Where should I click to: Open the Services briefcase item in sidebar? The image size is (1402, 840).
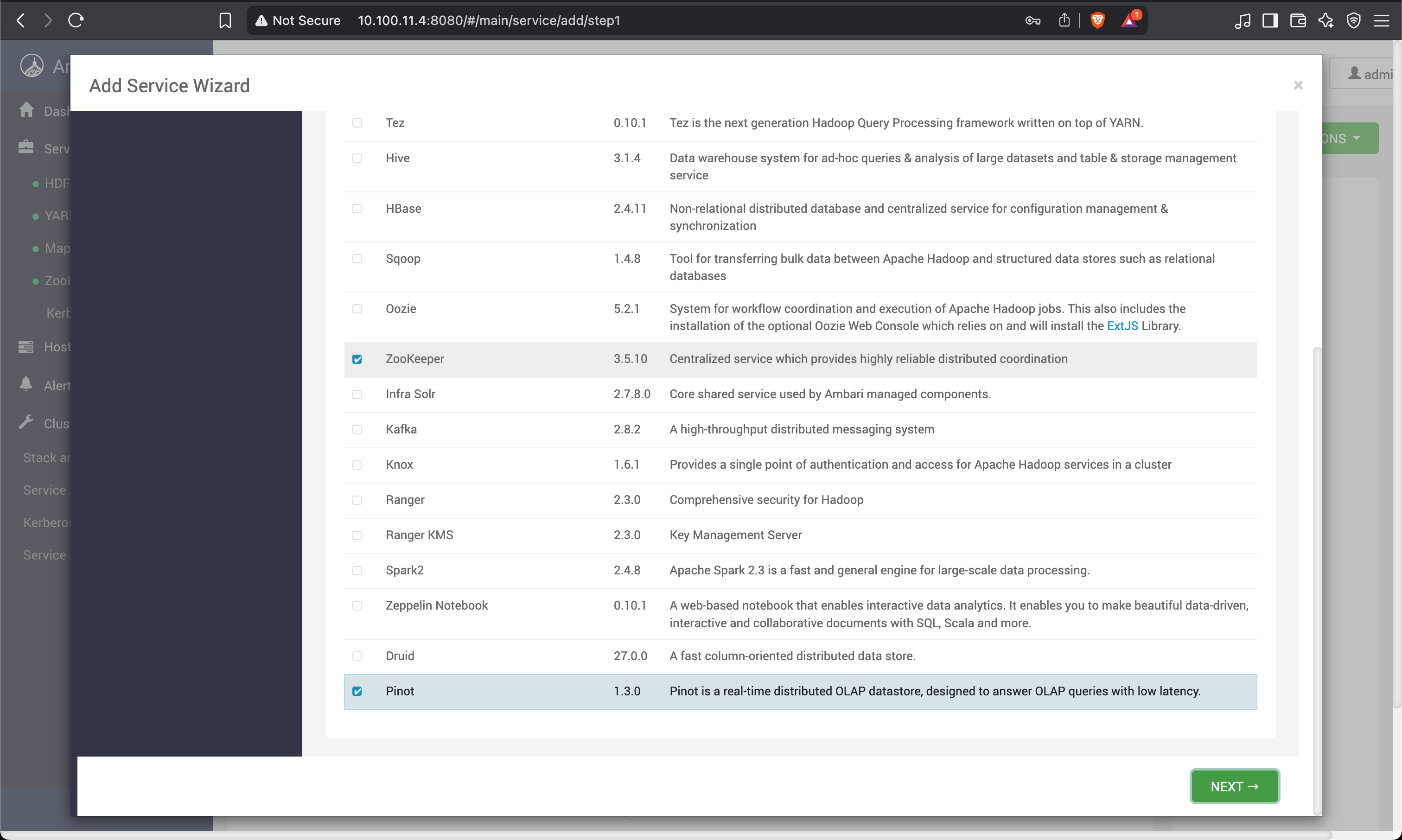44,148
